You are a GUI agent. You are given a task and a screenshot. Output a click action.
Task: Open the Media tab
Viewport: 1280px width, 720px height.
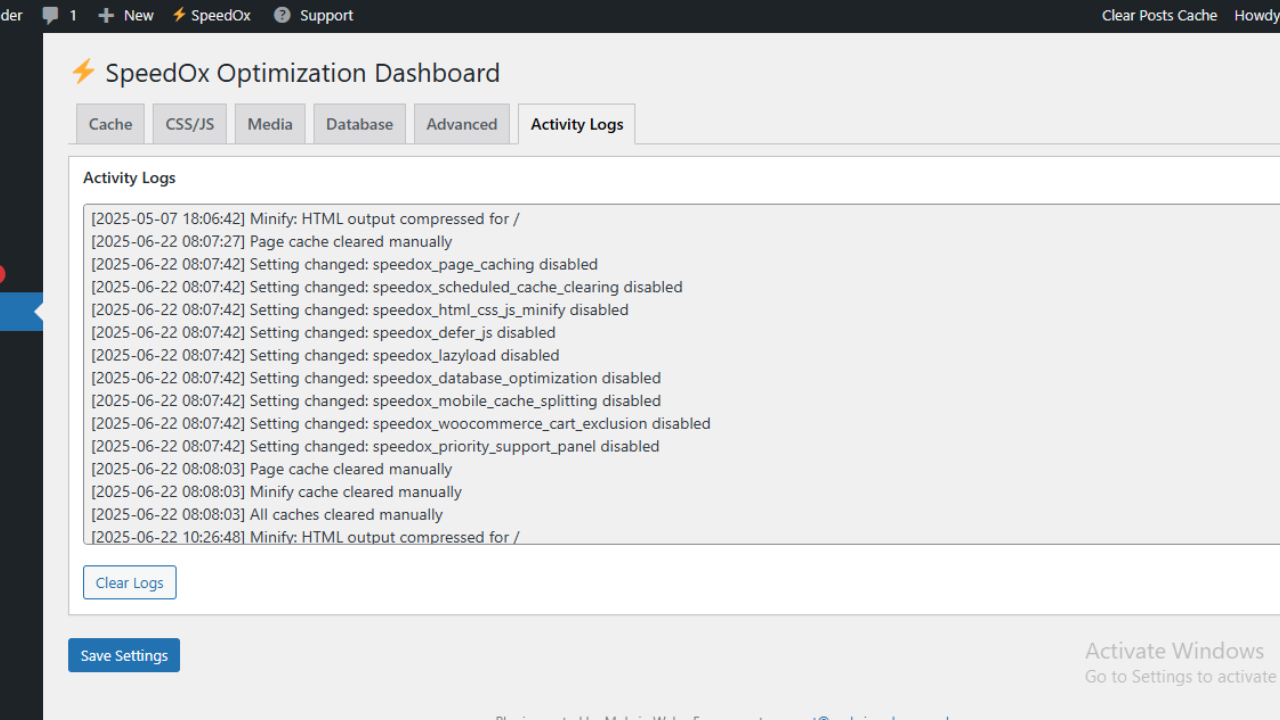(270, 124)
